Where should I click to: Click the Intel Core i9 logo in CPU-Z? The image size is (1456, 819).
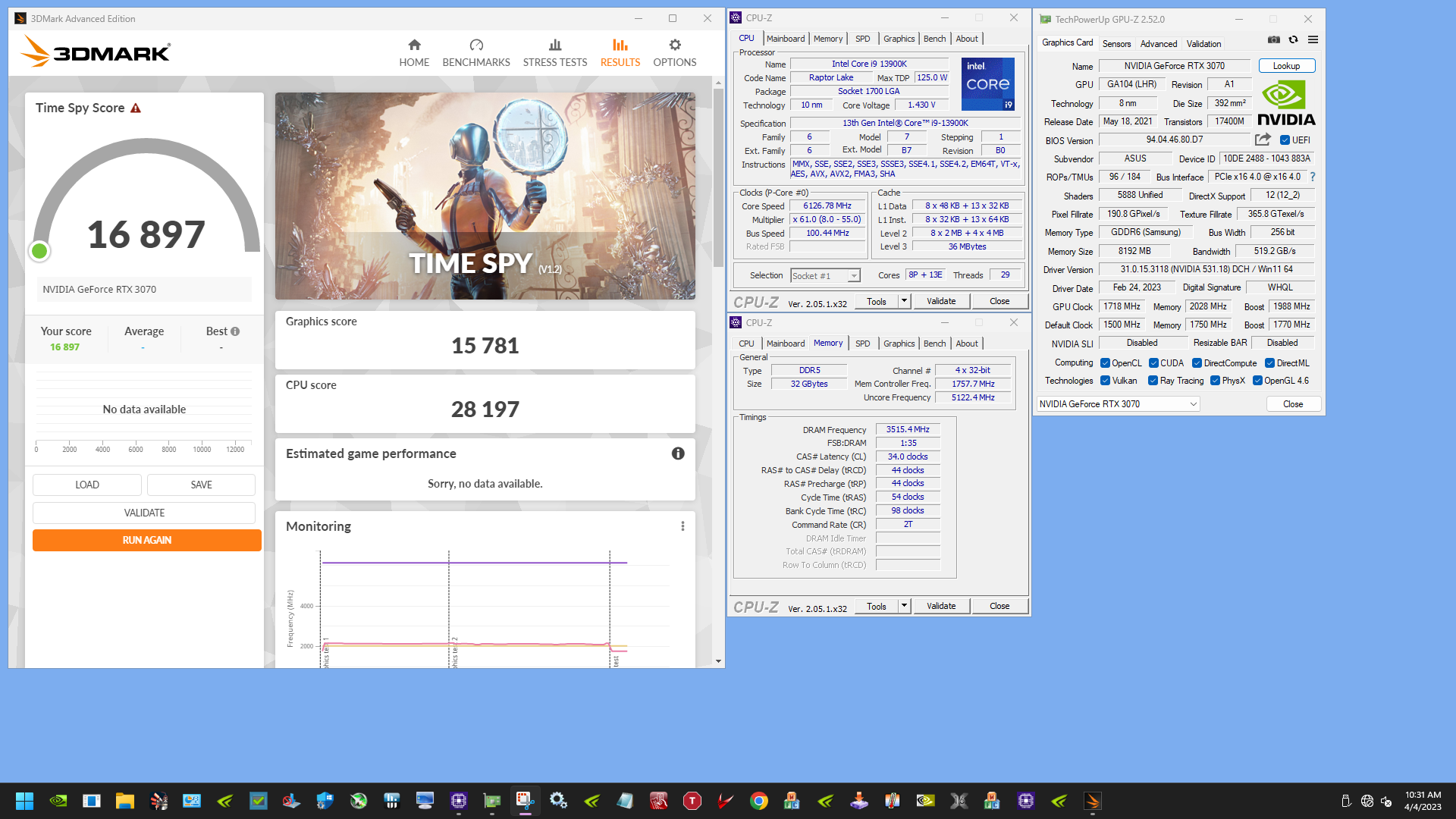(988, 84)
